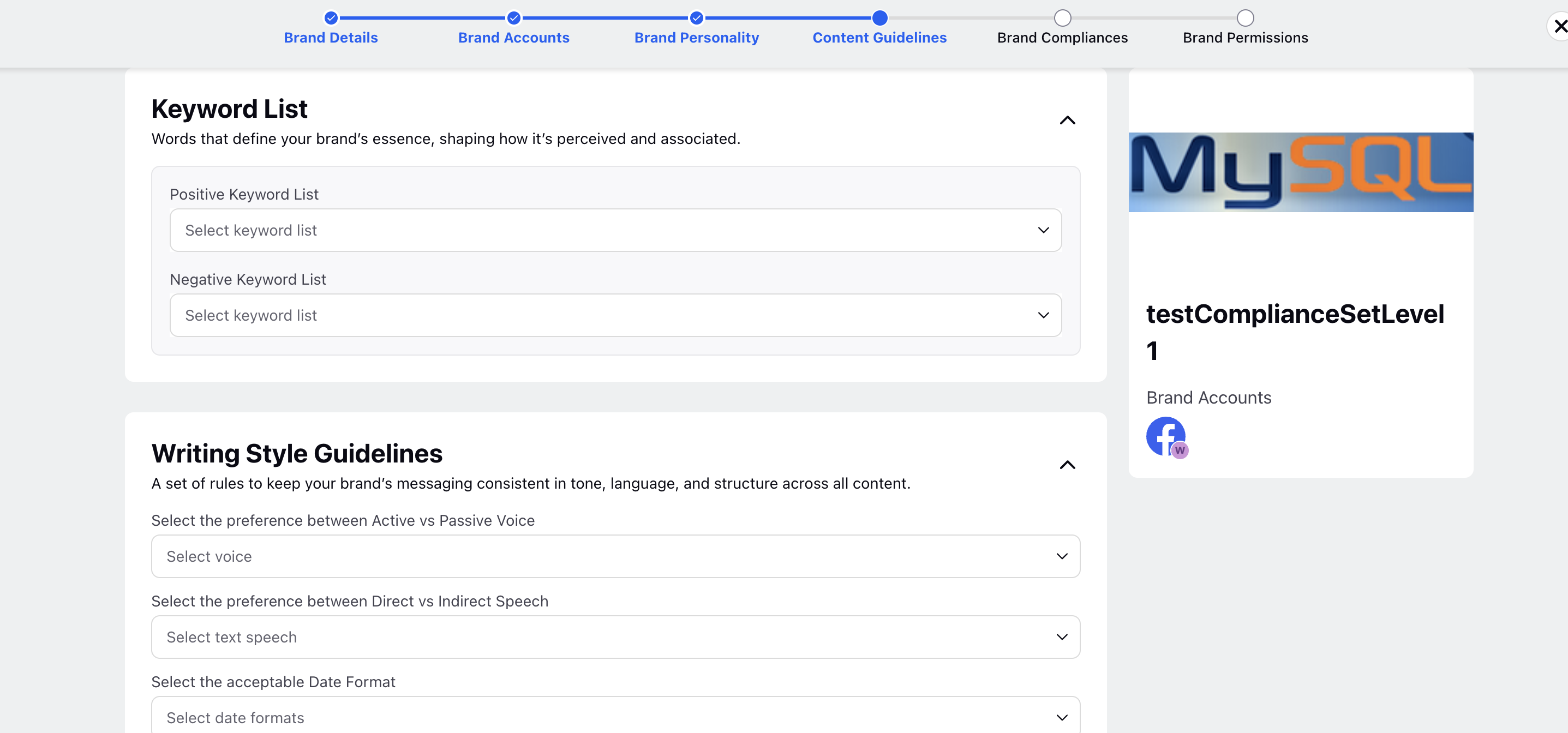Open the Select text speech dropdown

point(615,637)
